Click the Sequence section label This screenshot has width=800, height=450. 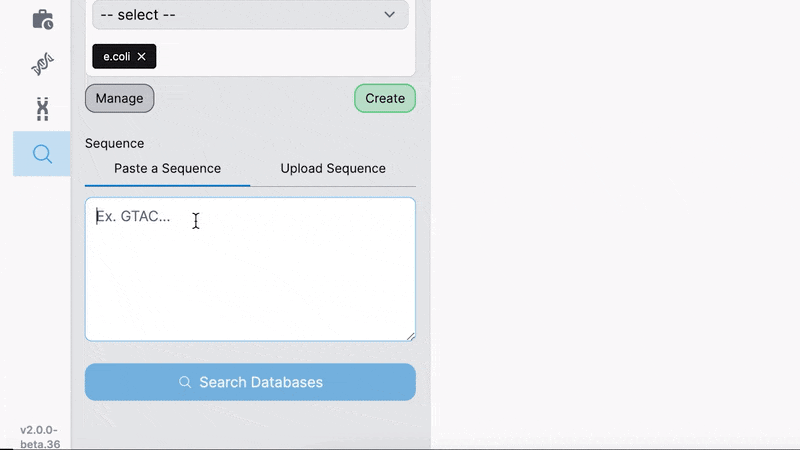[x=114, y=143]
